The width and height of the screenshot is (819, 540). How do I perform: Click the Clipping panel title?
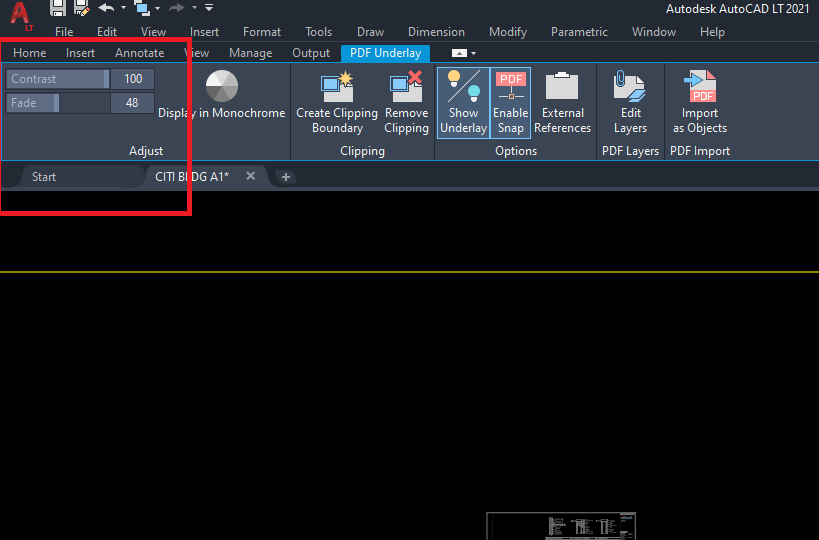[362, 151]
